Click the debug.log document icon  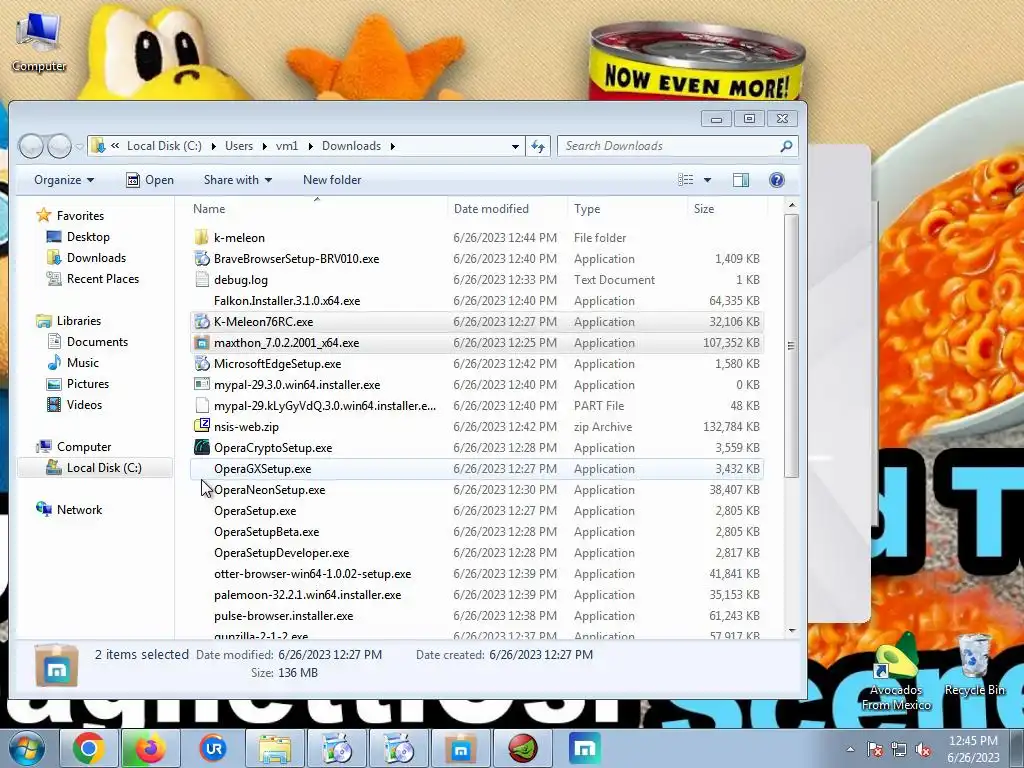pos(202,280)
